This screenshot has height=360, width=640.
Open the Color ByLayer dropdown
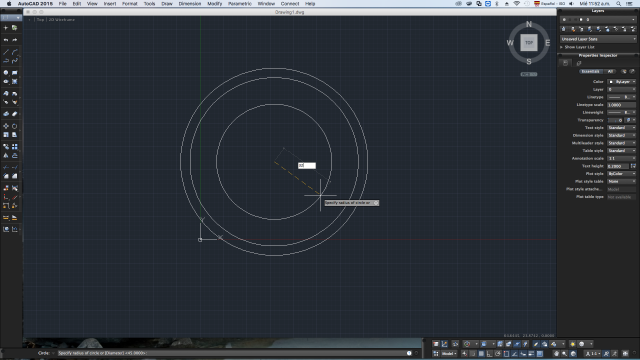[622, 82]
